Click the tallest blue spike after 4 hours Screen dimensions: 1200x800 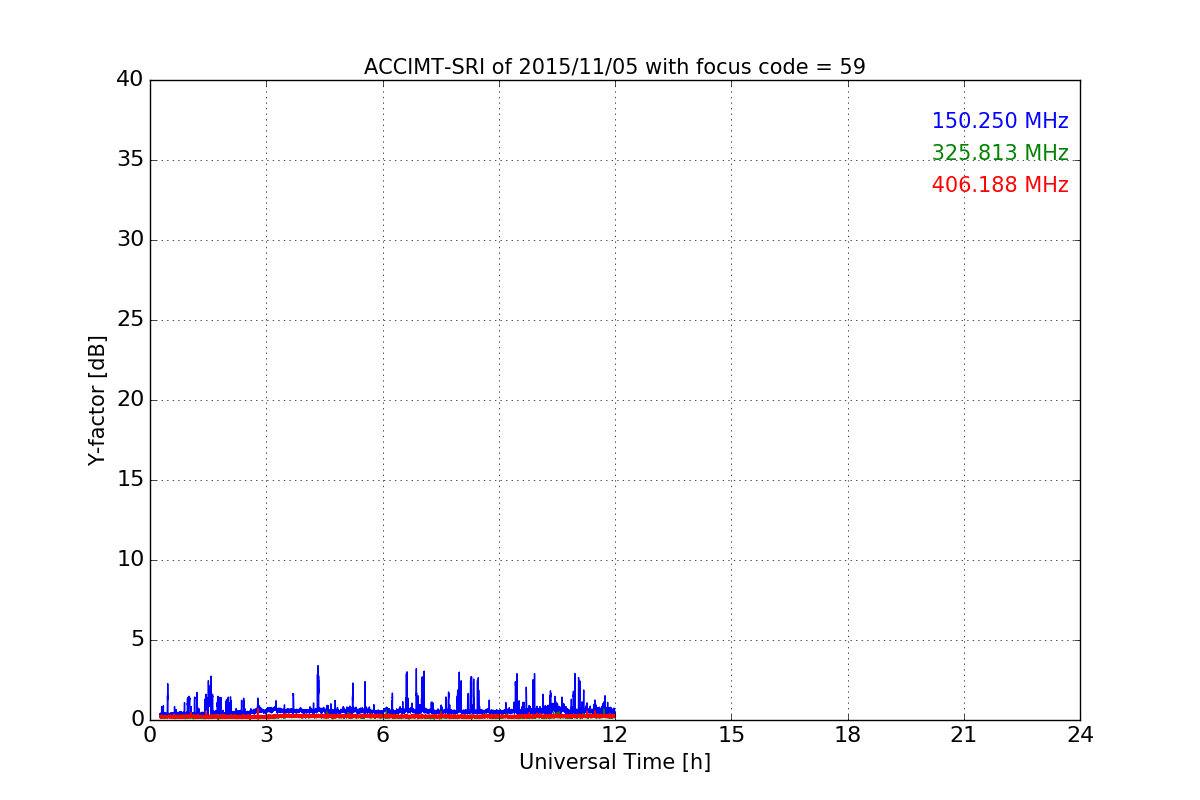(318, 690)
